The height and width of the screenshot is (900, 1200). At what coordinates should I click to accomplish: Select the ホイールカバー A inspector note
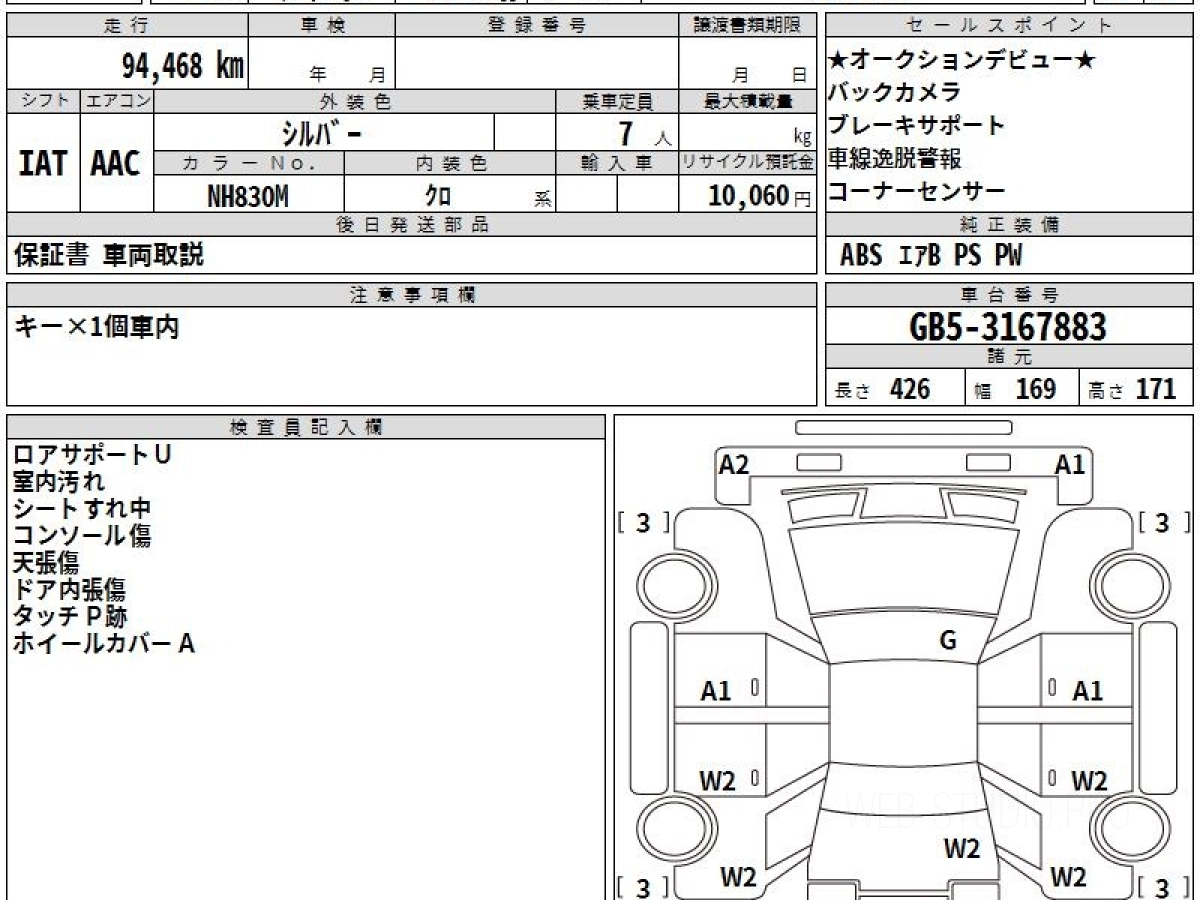click(103, 644)
